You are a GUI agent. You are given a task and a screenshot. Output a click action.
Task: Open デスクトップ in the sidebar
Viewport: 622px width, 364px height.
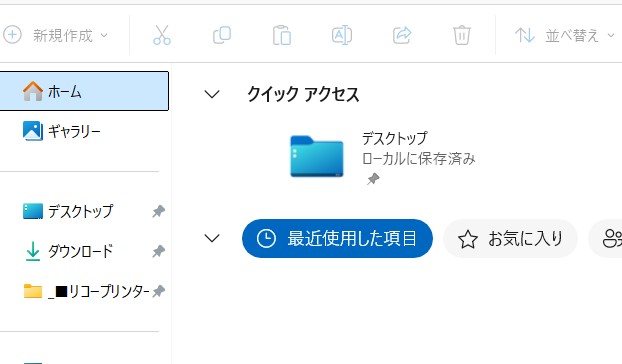[x=81, y=211]
